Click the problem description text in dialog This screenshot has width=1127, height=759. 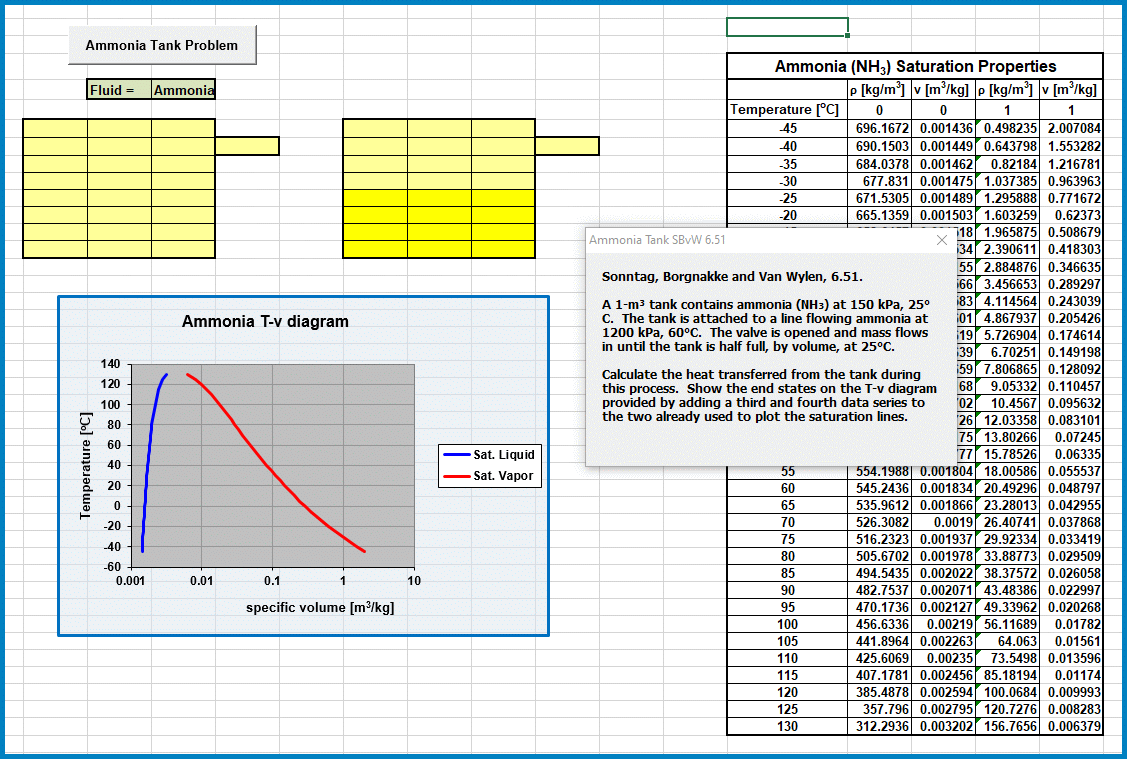tap(767, 360)
